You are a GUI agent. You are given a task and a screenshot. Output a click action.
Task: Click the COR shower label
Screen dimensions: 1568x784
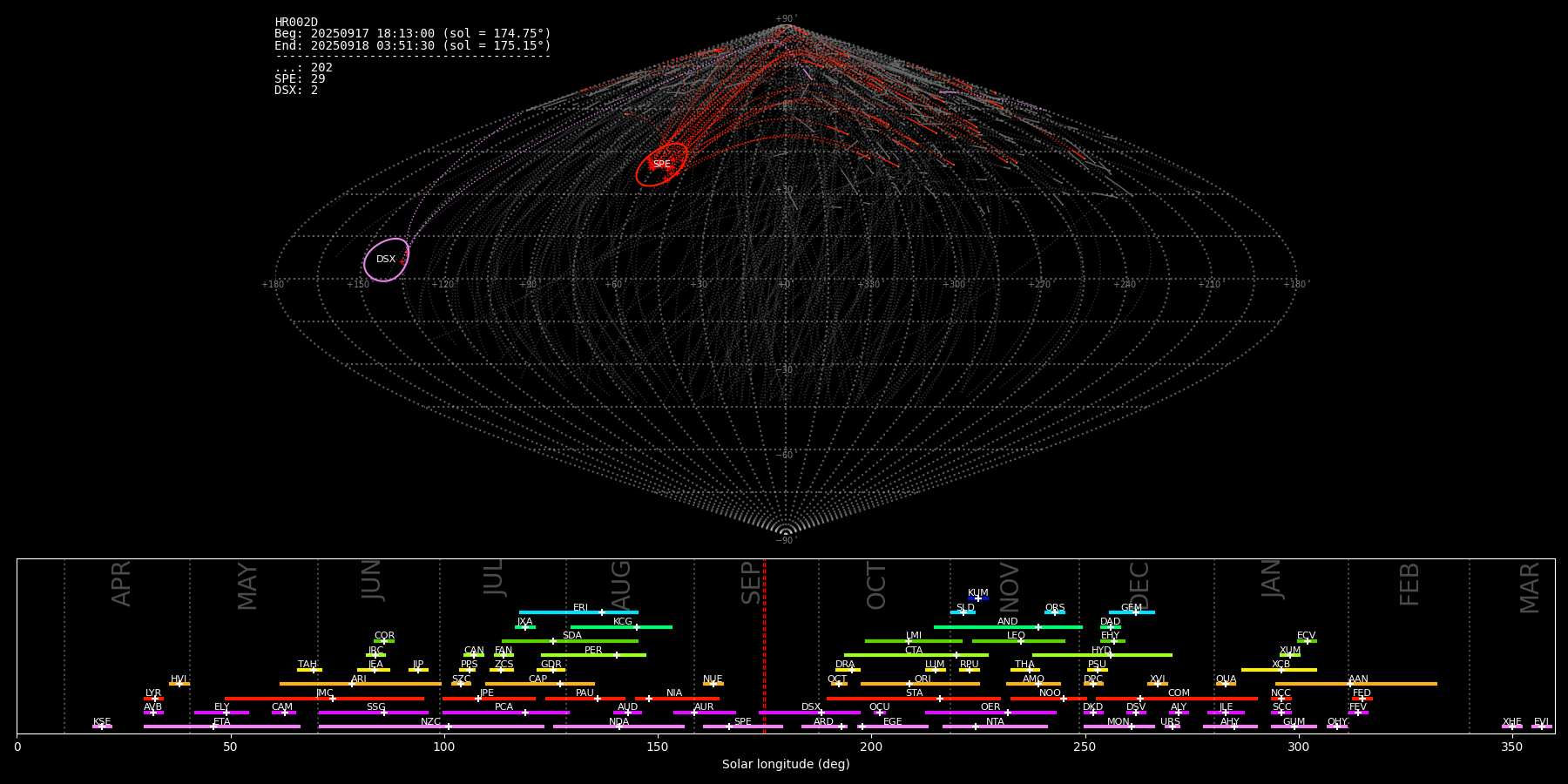(x=384, y=636)
